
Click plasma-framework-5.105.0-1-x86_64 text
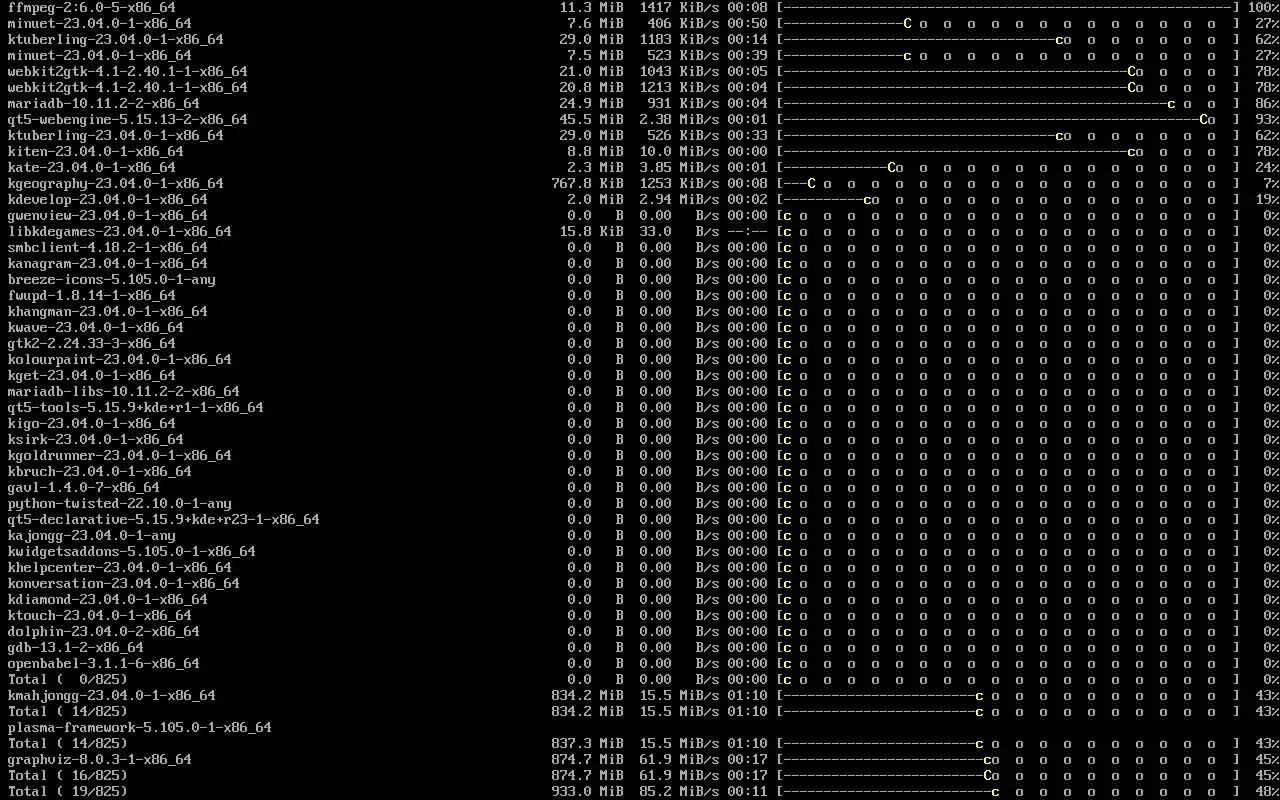pyautogui.click(x=139, y=727)
